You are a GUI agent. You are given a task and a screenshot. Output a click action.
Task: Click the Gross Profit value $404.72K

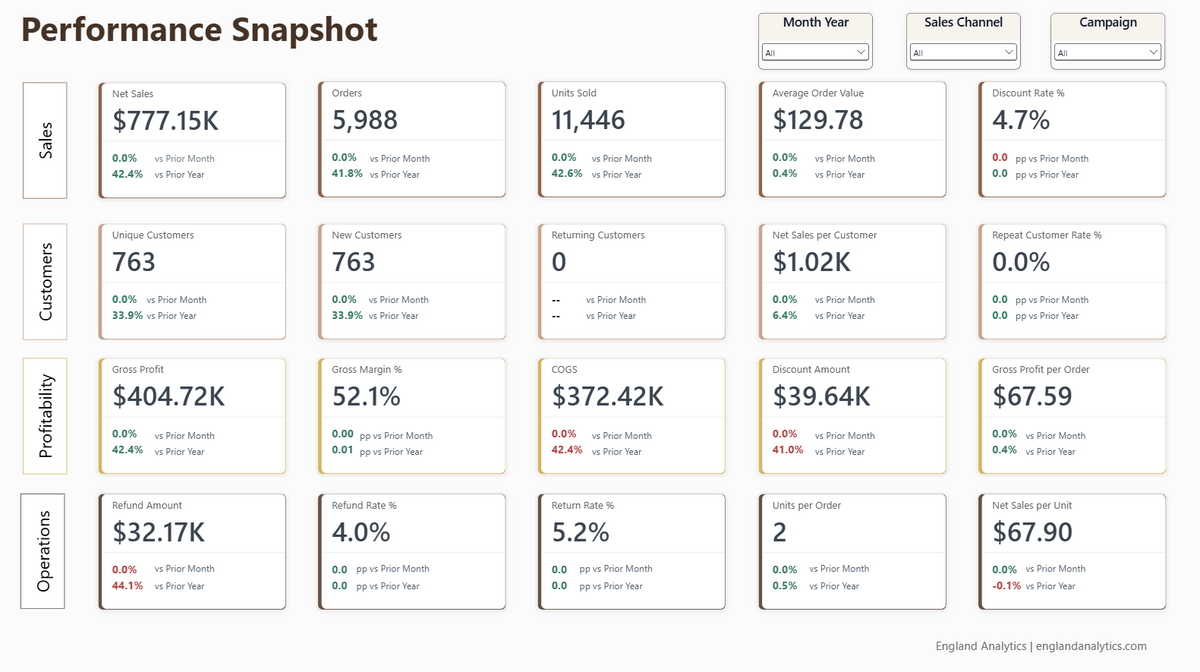pyautogui.click(x=169, y=396)
